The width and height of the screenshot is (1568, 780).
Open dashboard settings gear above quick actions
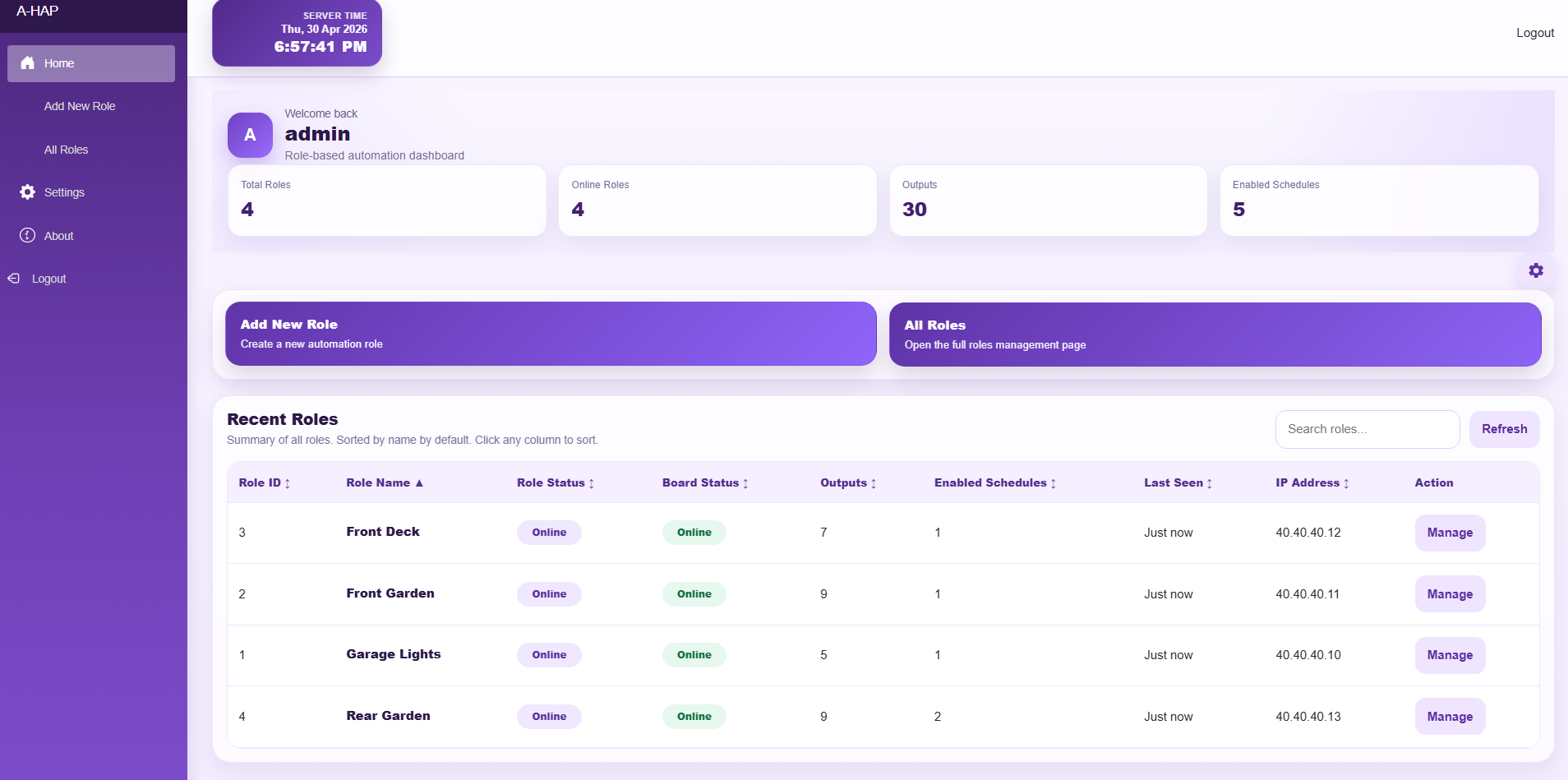click(1535, 270)
